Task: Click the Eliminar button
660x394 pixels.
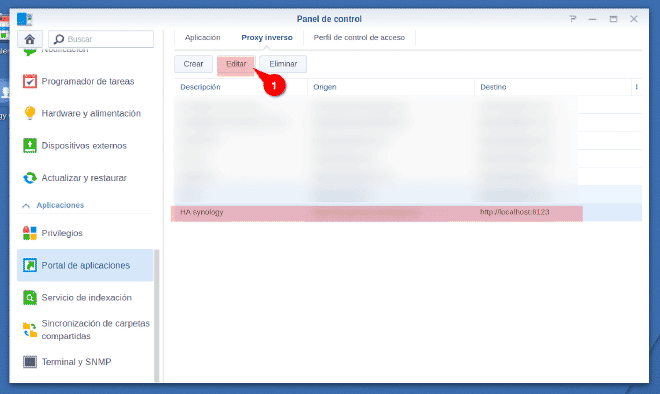Action: (x=283, y=64)
